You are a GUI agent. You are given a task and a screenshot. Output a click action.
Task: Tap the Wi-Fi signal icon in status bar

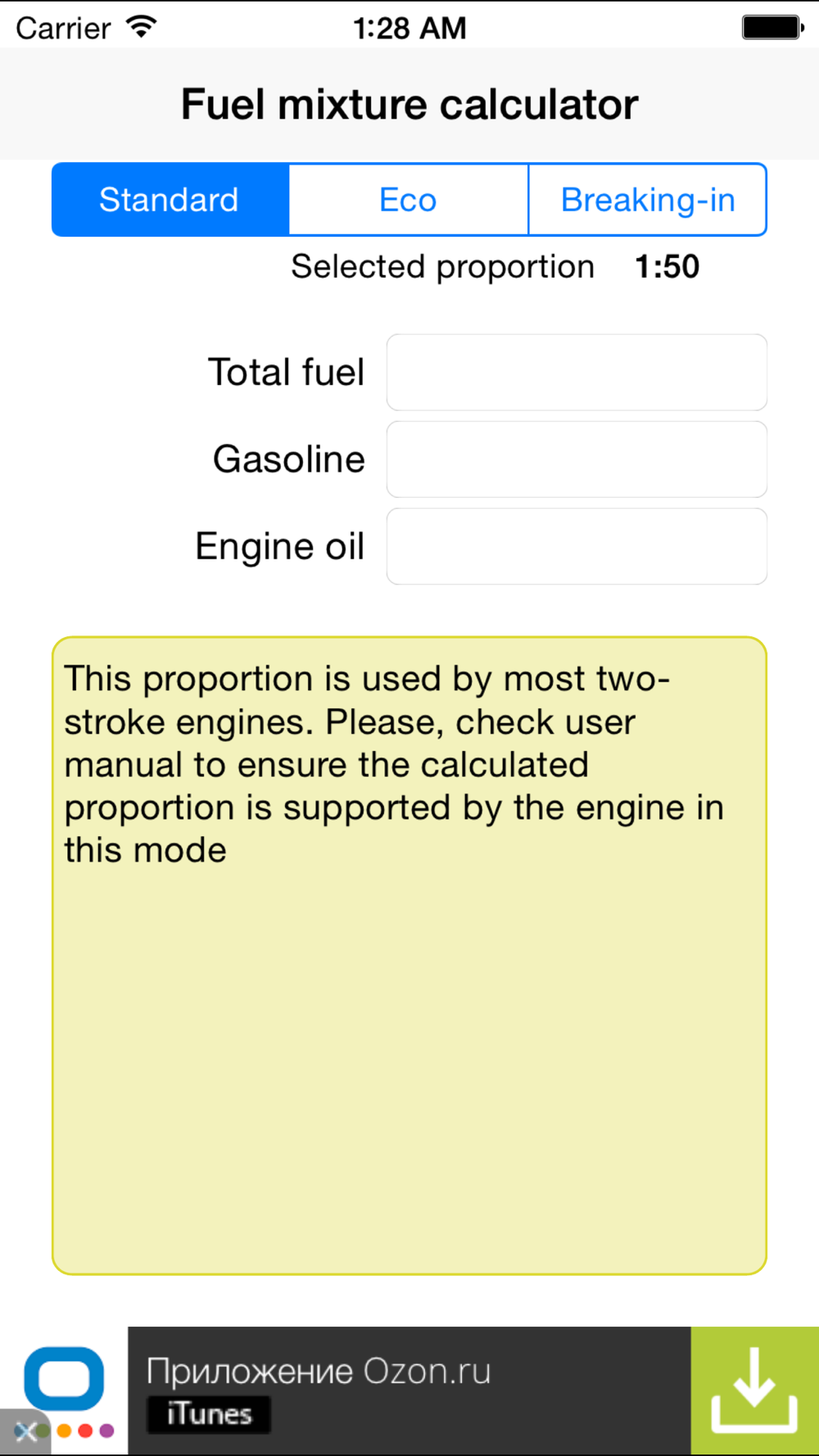[x=142, y=27]
